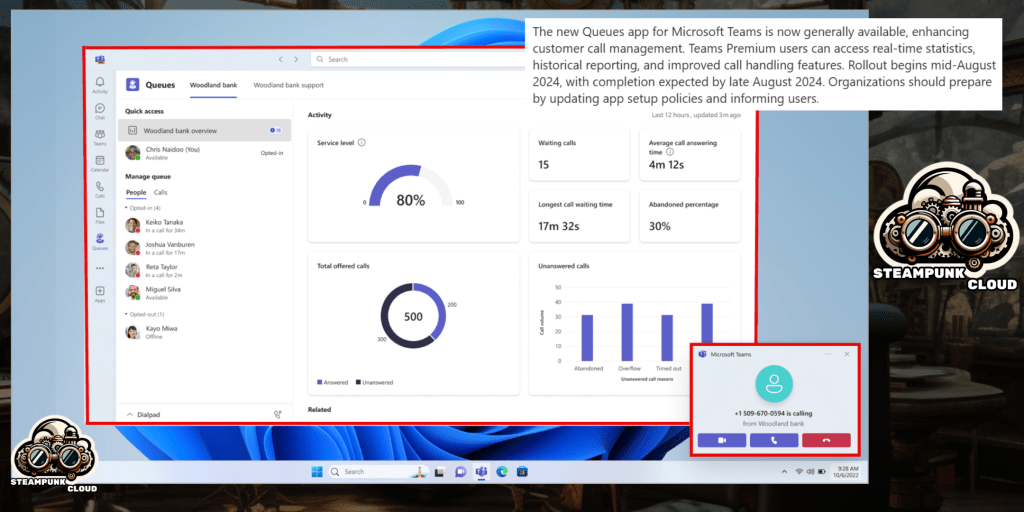Open Microsoft Edge from the taskbar
Image resolution: width=1024 pixels, height=512 pixels.
pos(502,471)
